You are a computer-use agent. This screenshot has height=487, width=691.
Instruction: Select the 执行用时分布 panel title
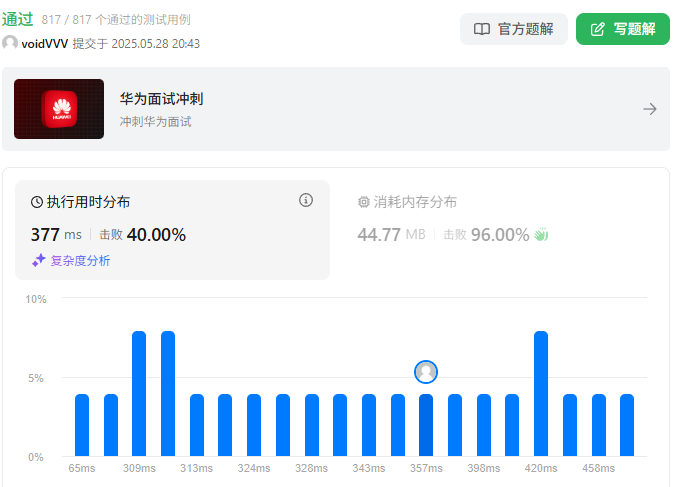pos(88,202)
